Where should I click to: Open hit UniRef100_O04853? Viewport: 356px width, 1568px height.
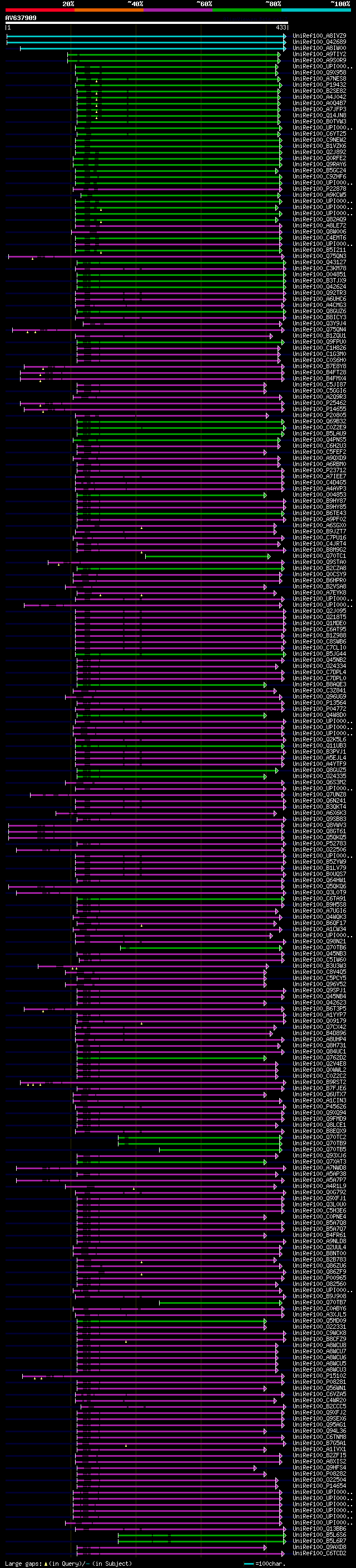point(319,495)
